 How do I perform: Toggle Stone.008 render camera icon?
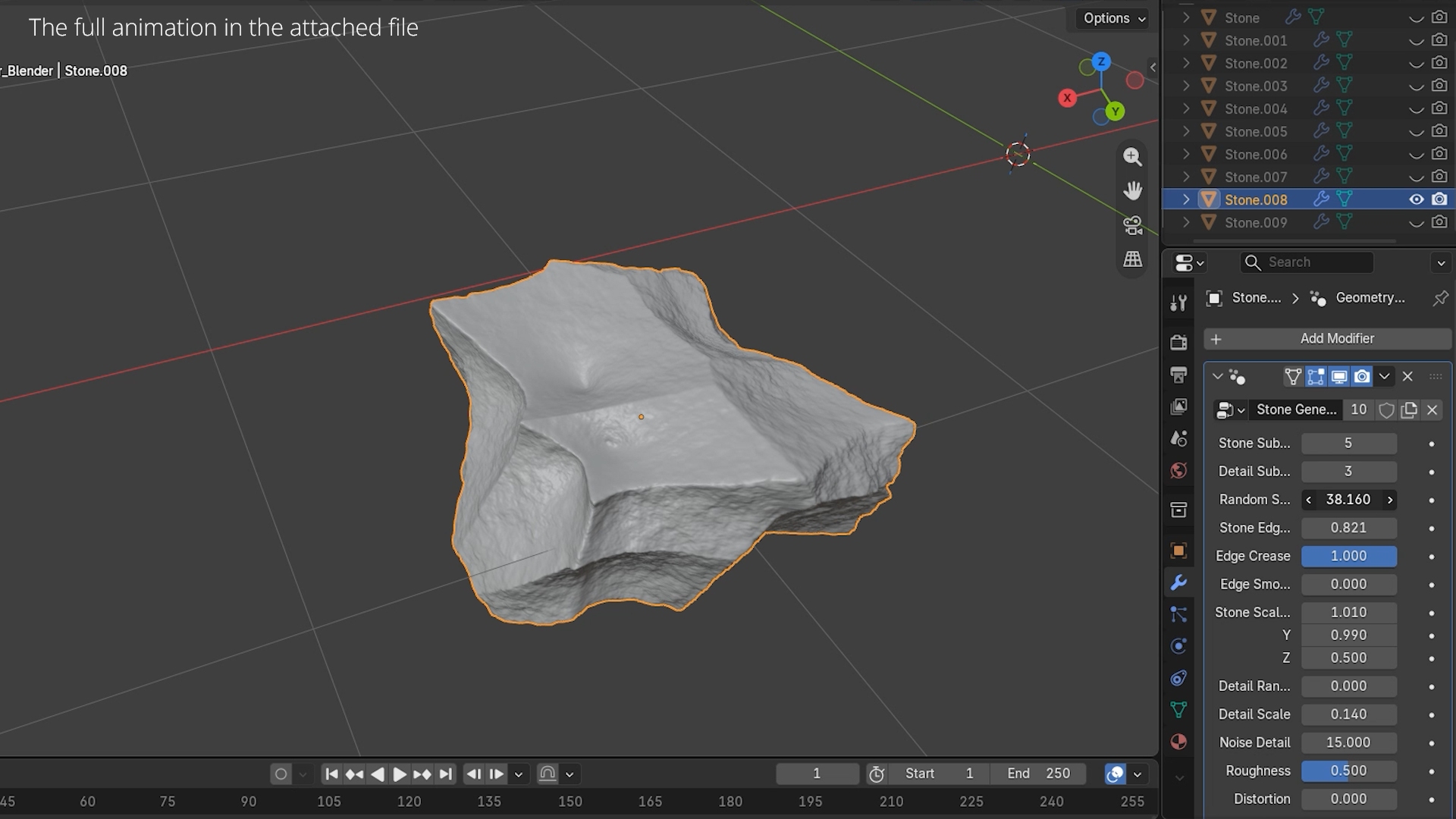1439,199
